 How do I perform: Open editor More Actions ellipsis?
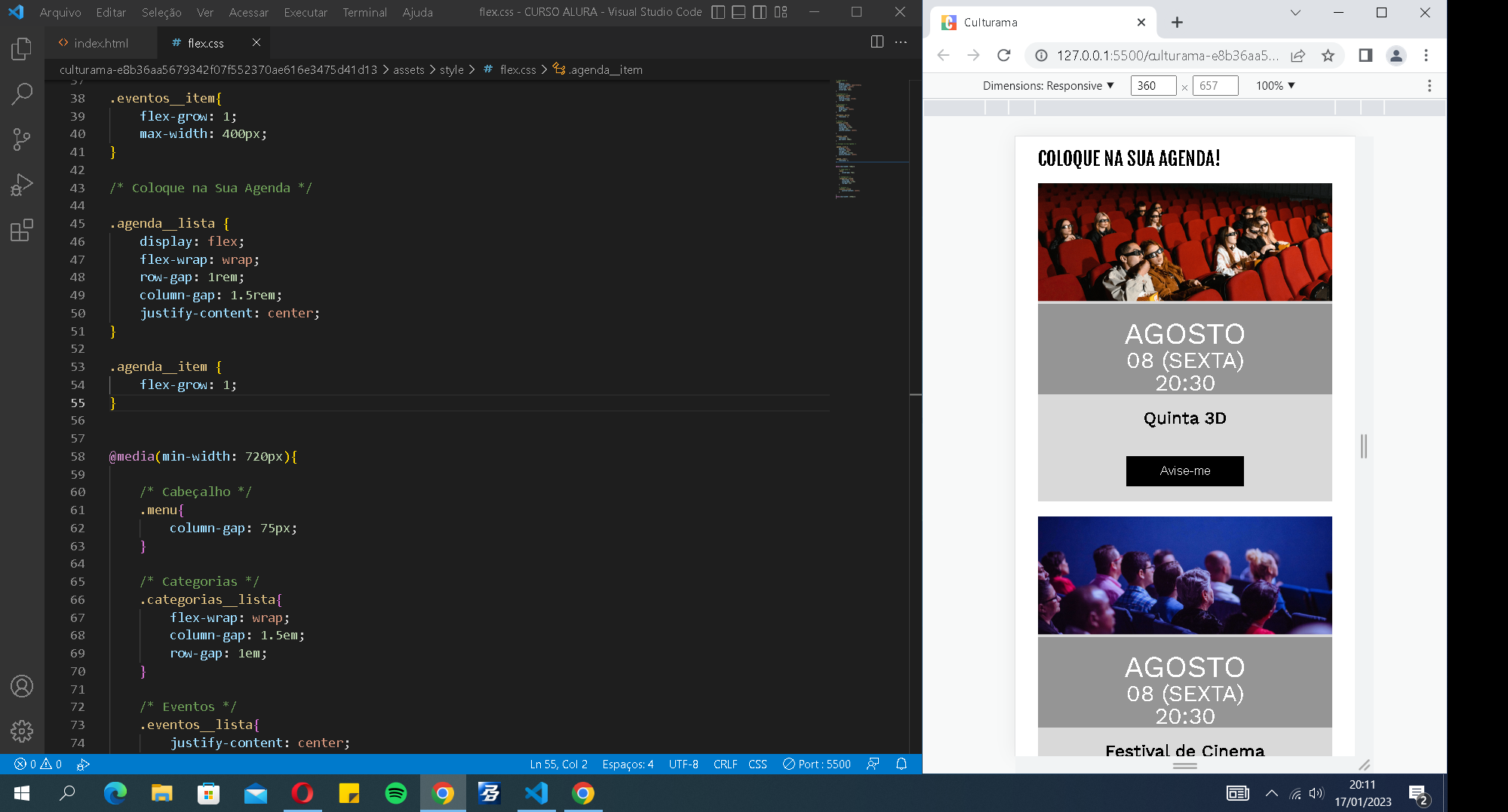(x=901, y=42)
